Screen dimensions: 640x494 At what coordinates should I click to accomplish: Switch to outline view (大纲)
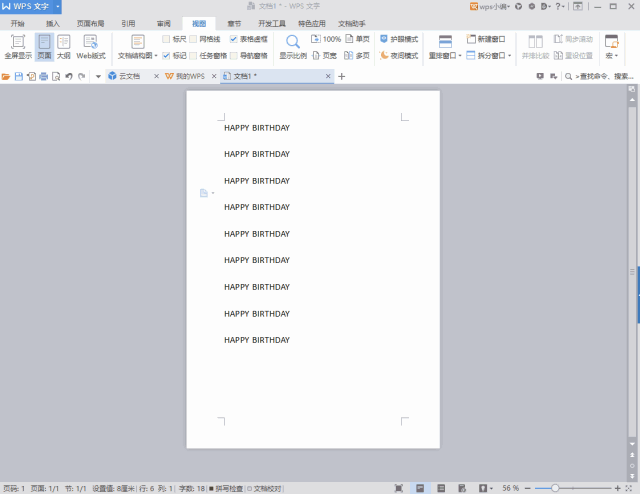pyautogui.click(x=64, y=47)
